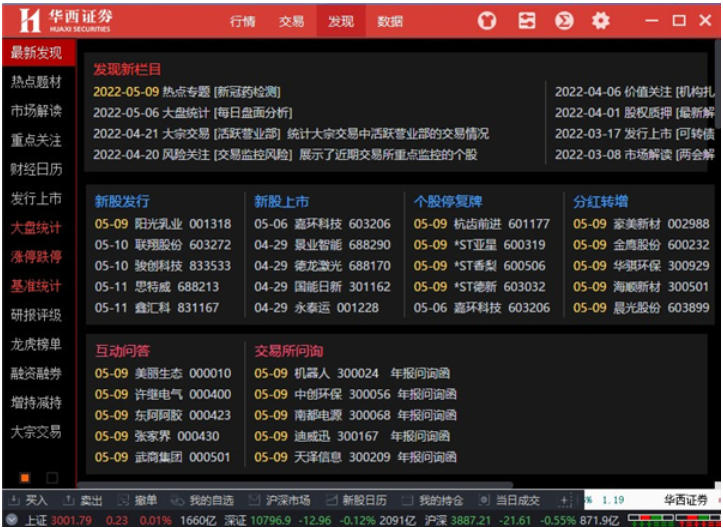Select 大宗交易 in the sidebar
Screen dimensions: 723x531
coord(36,432)
